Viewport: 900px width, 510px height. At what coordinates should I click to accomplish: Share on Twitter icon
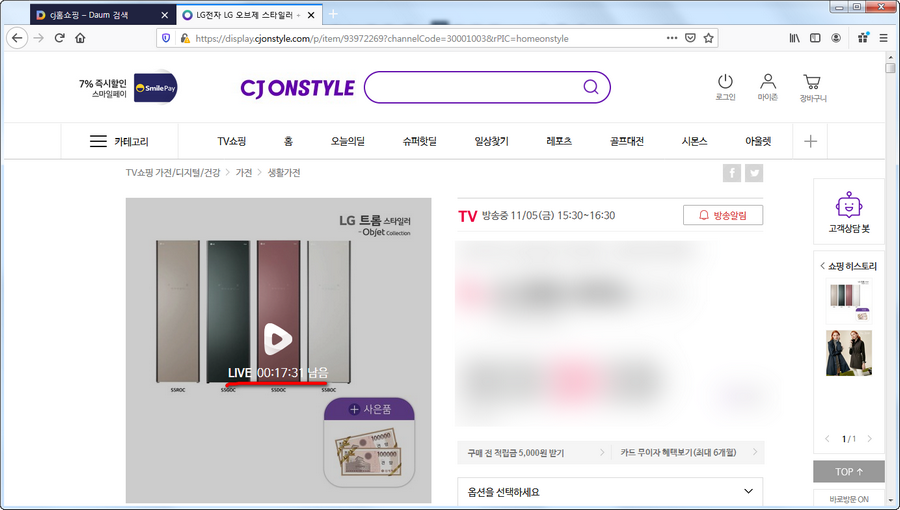[754, 173]
